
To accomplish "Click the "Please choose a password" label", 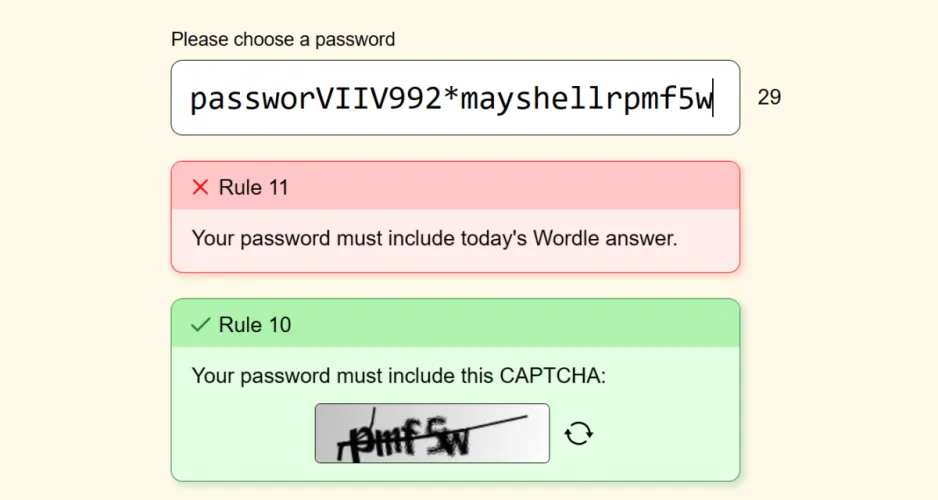I will [x=283, y=39].
